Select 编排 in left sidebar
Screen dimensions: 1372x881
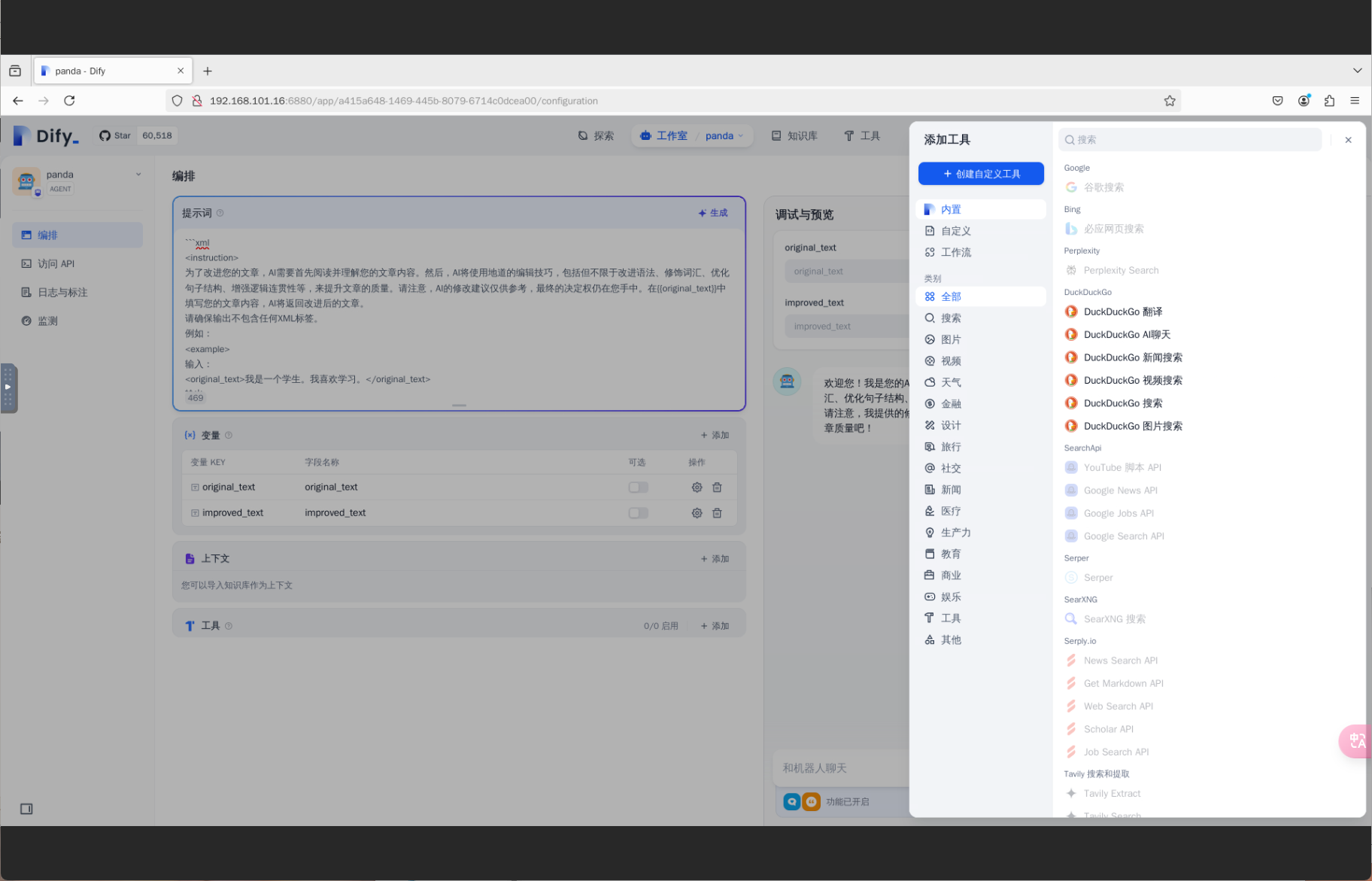pyautogui.click(x=77, y=235)
